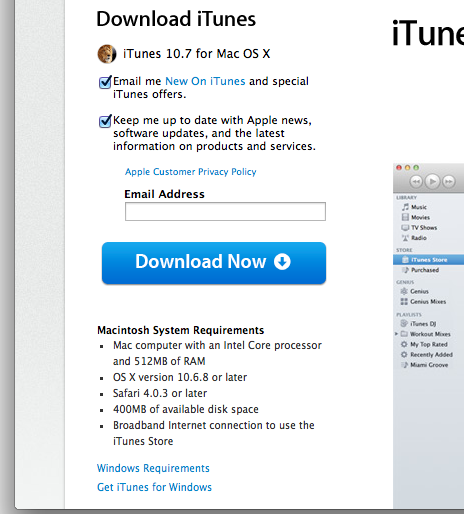The width and height of the screenshot is (464, 514).
Task: Click 'Macintosh System Requirements' heading
Action: click(181, 330)
